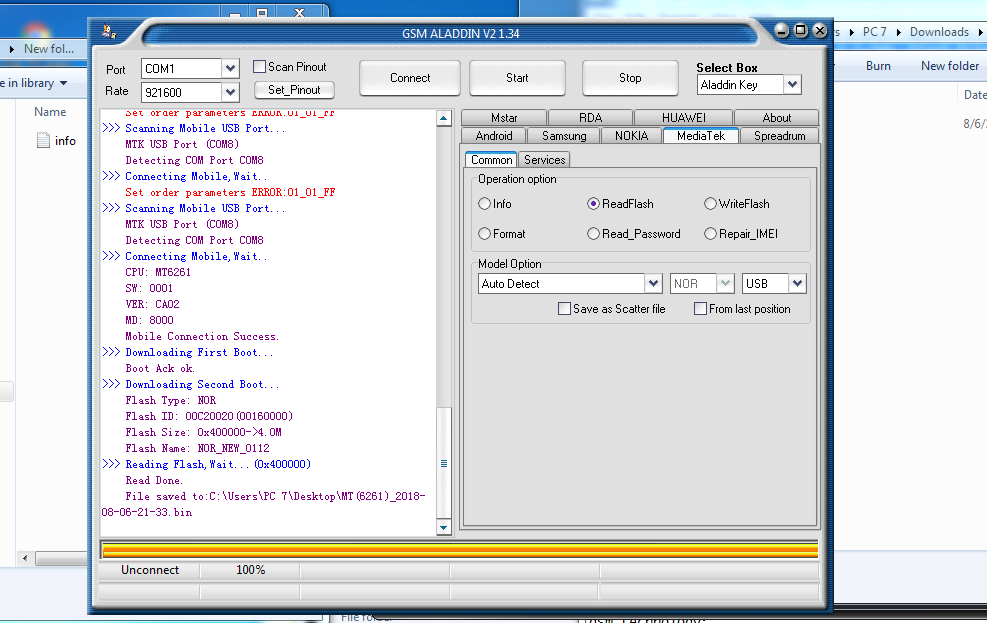987x623 pixels.
Task: Choose the WriteFlash operation
Action: pos(710,204)
